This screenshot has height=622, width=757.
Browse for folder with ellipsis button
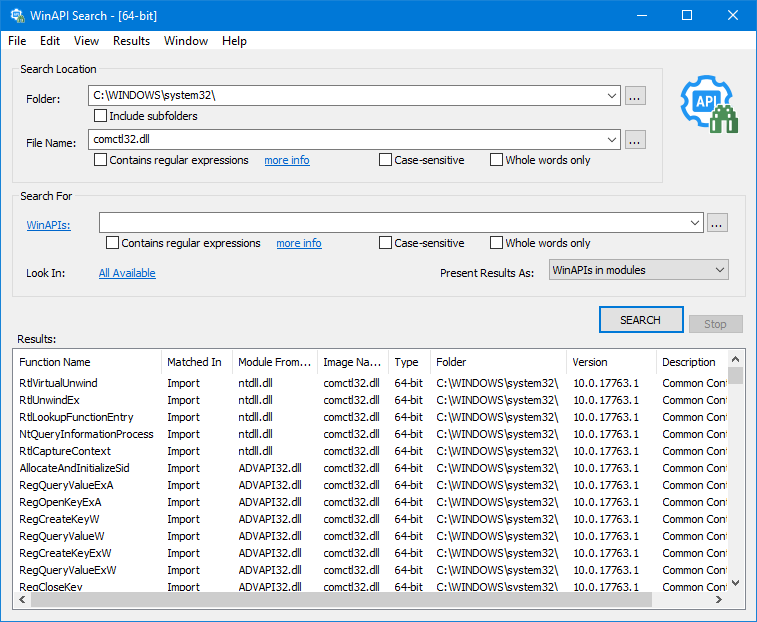point(635,96)
